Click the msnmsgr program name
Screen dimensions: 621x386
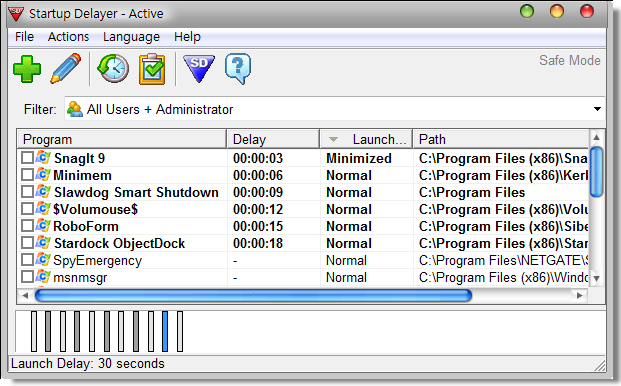click(x=80, y=278)
